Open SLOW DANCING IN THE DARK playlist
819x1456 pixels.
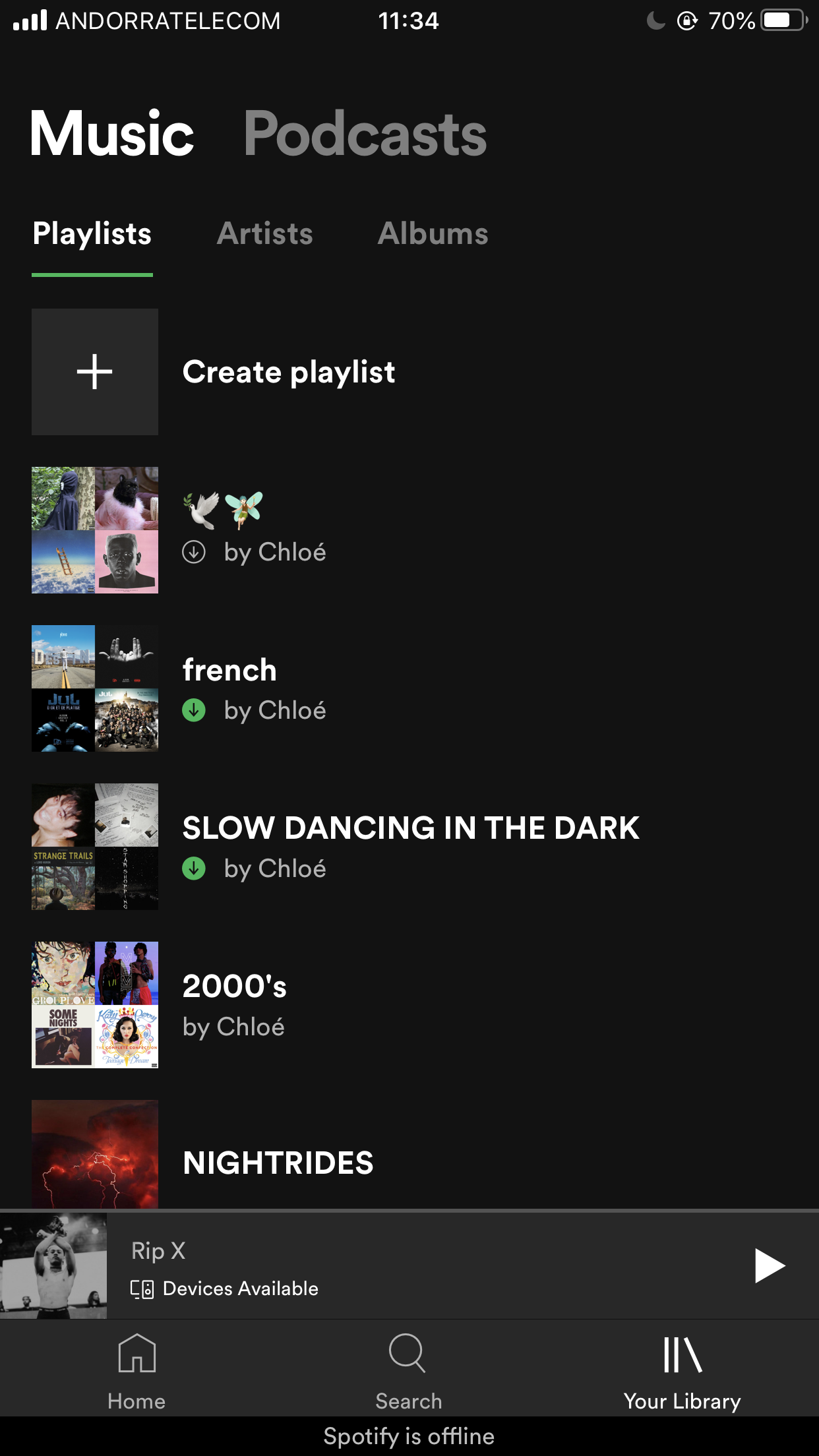[409, 847]
